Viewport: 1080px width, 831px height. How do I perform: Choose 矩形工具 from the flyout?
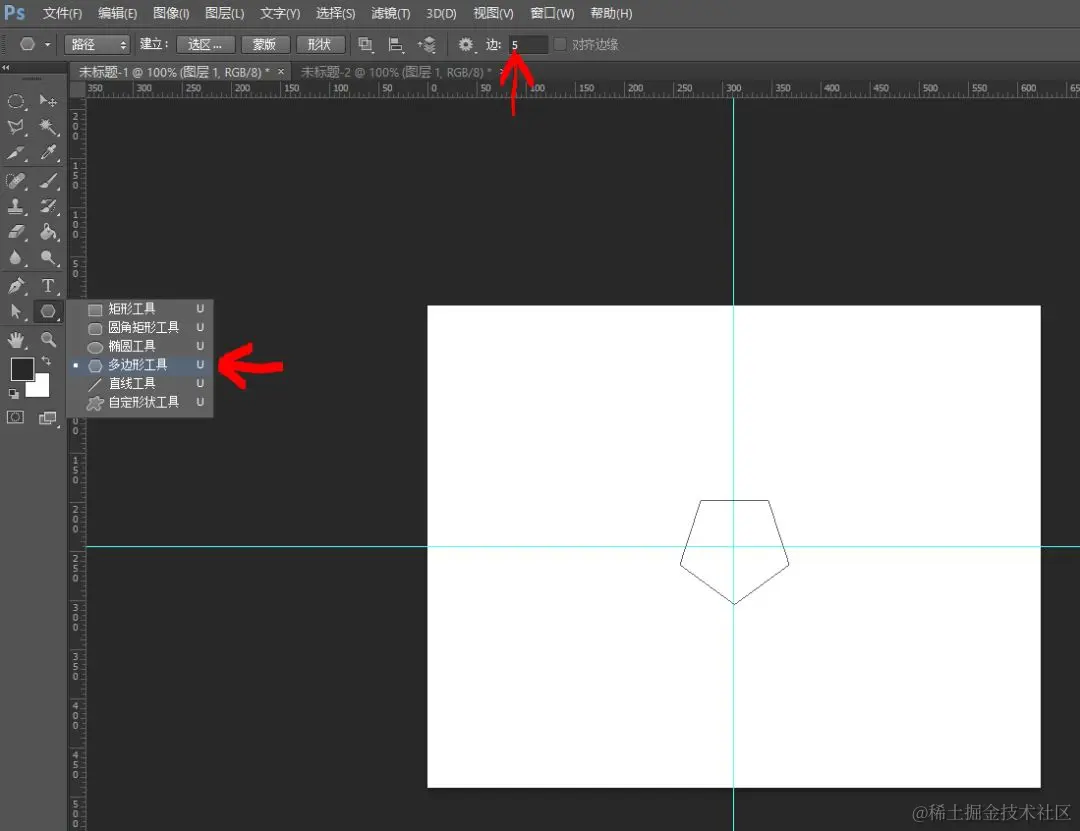[140, 309]
